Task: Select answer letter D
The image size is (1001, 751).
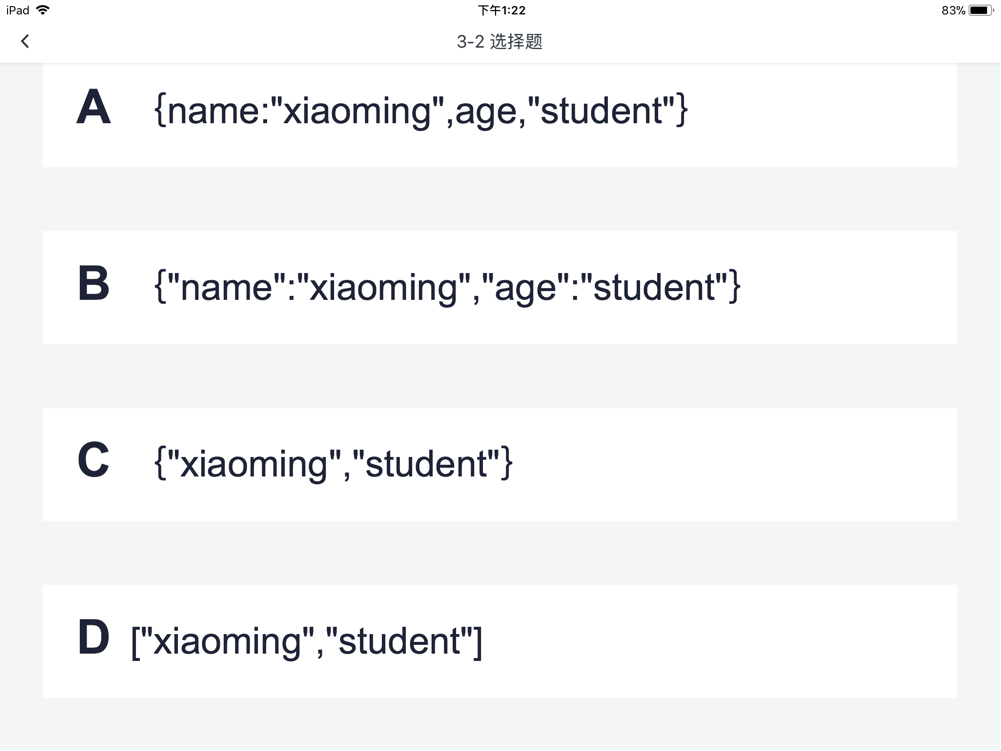Action: (x=93, y=639)
